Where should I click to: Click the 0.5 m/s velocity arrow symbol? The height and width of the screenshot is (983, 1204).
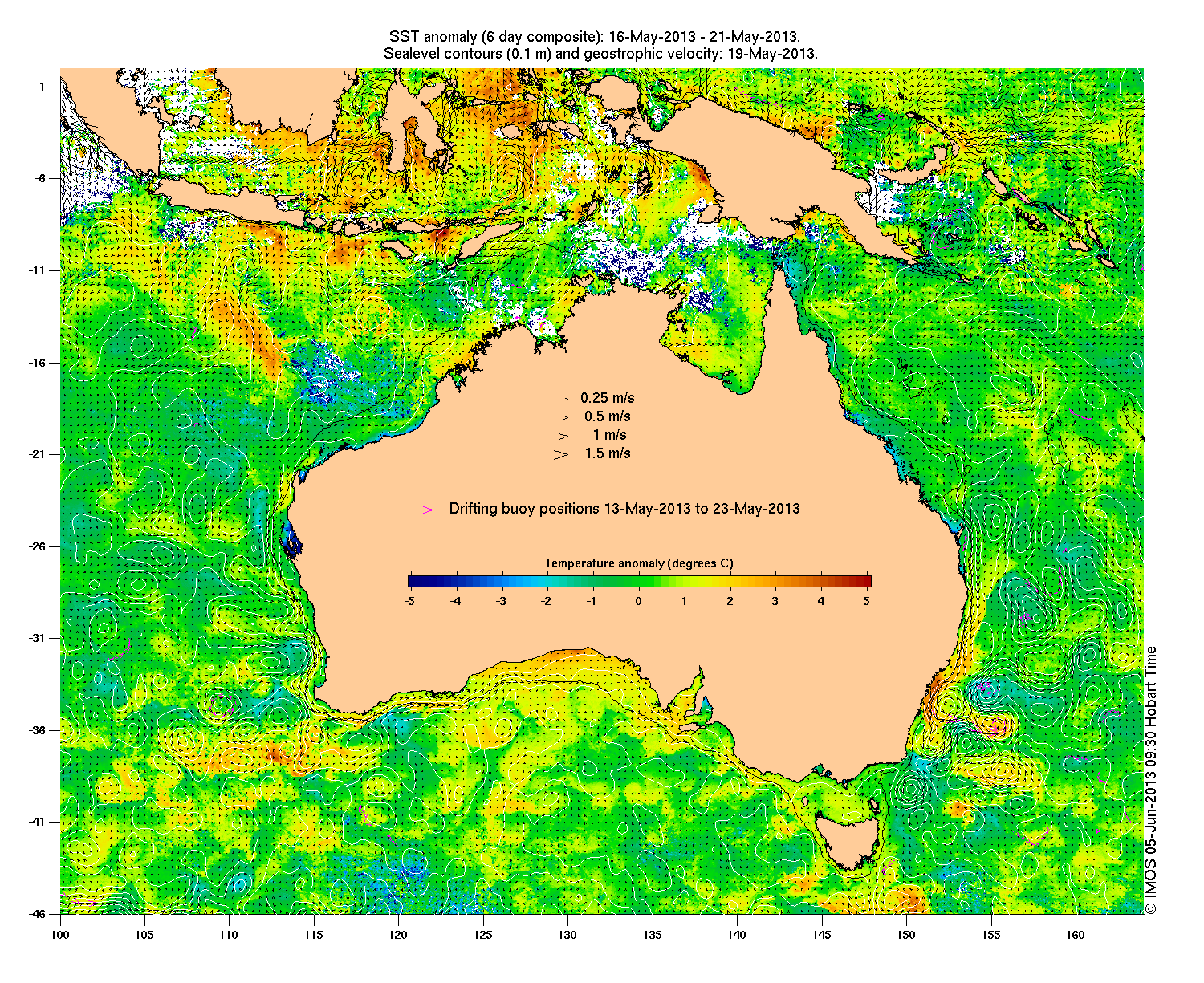point(565,417)
